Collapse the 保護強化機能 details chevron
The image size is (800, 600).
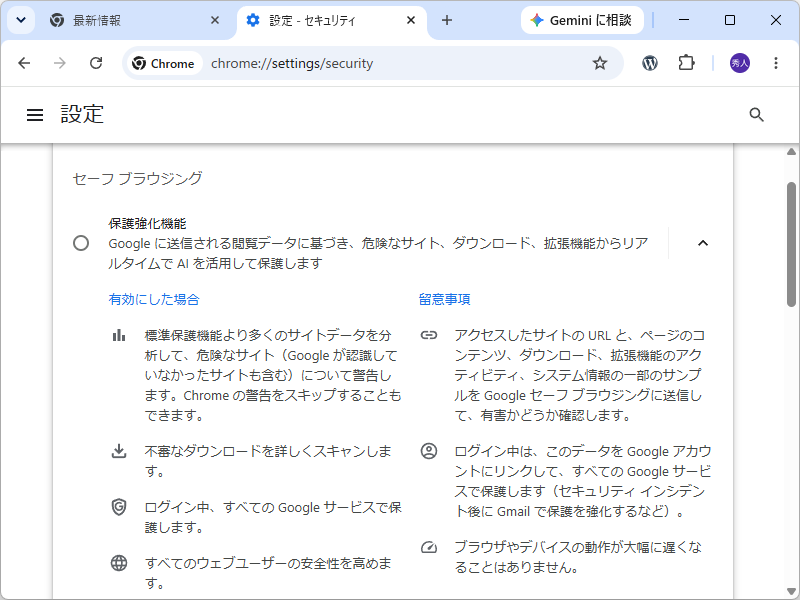tap(703, 243)
